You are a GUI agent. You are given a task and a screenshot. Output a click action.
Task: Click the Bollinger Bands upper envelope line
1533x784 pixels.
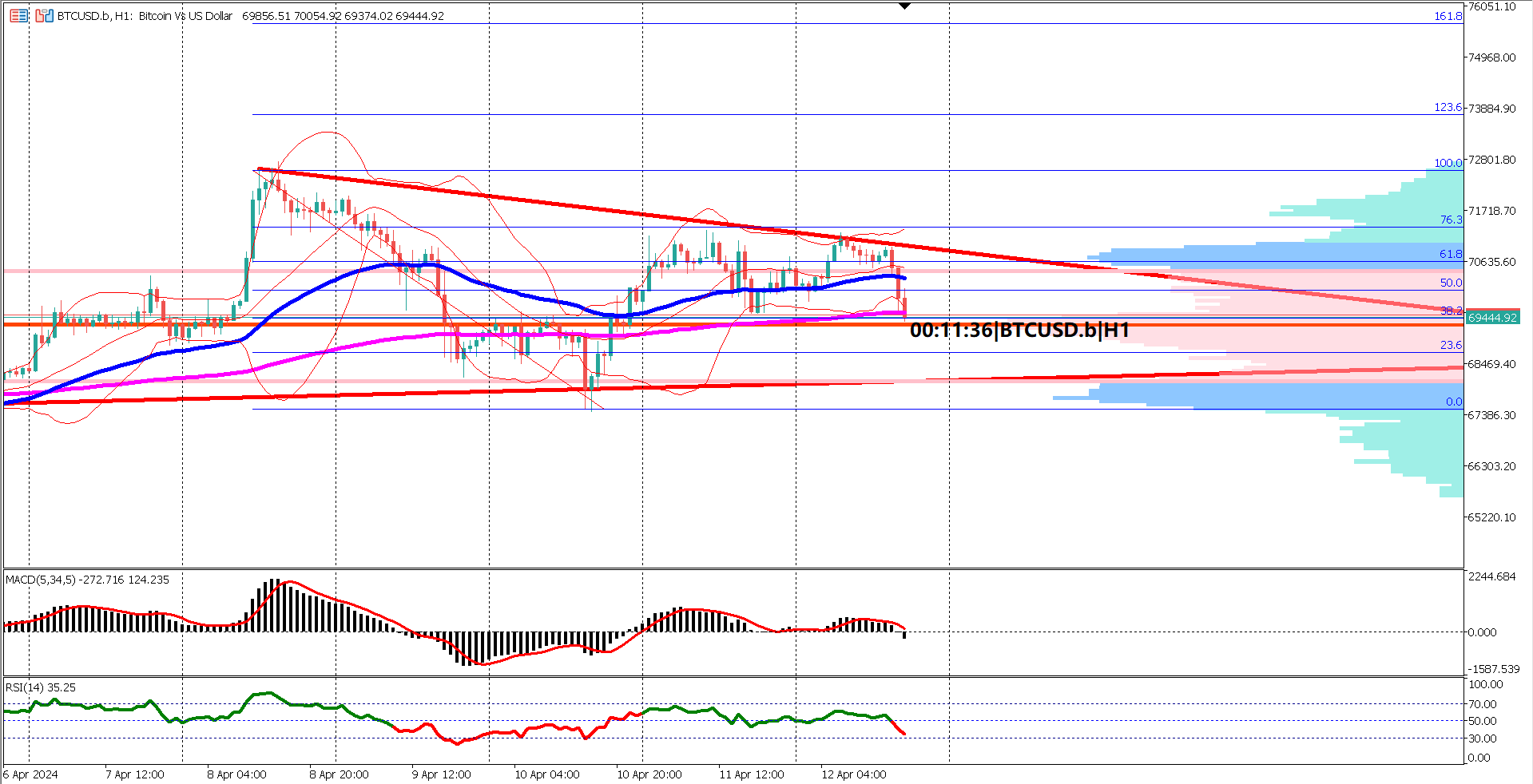(x=328, y=132)
